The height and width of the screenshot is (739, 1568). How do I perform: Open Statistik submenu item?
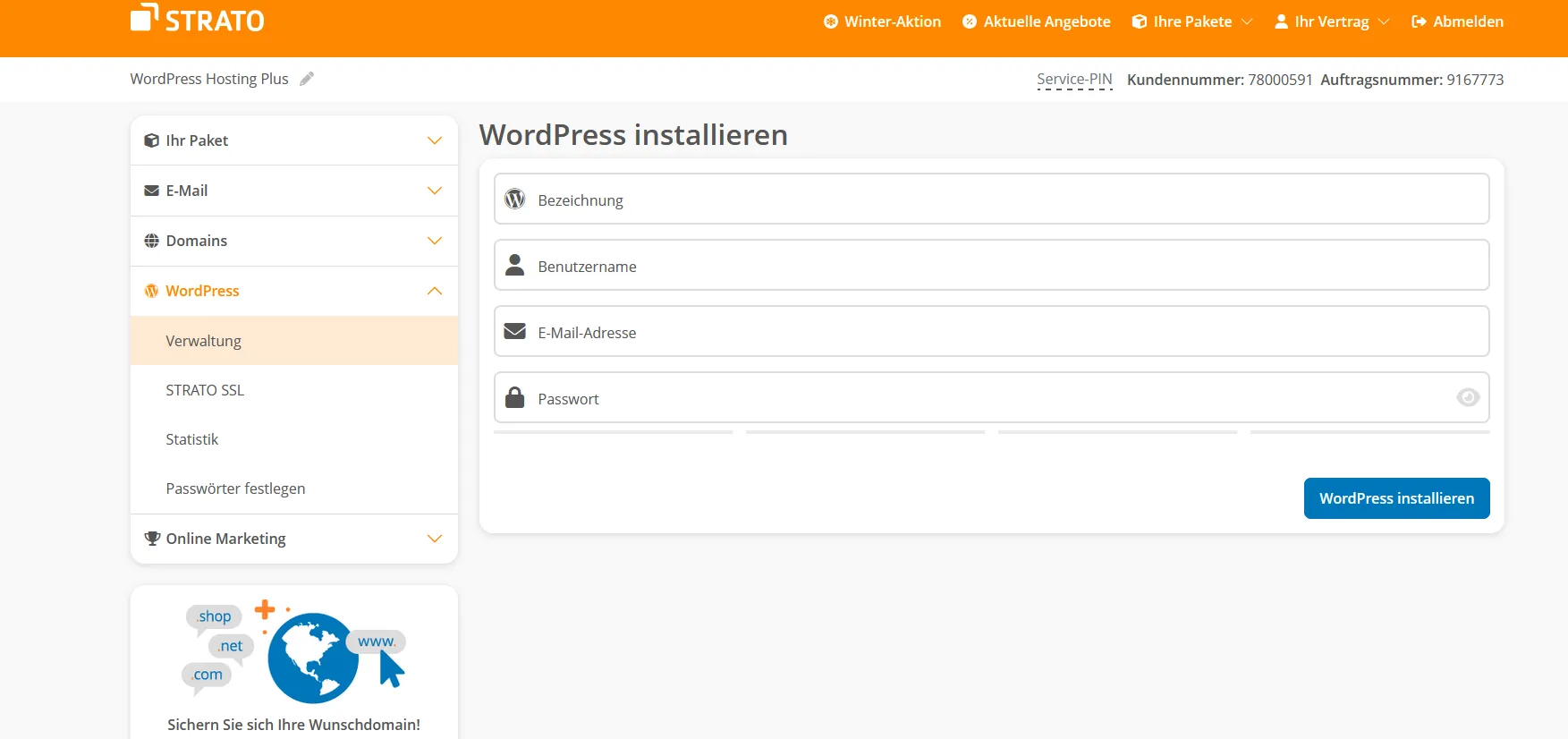click(x=294, y=439)
